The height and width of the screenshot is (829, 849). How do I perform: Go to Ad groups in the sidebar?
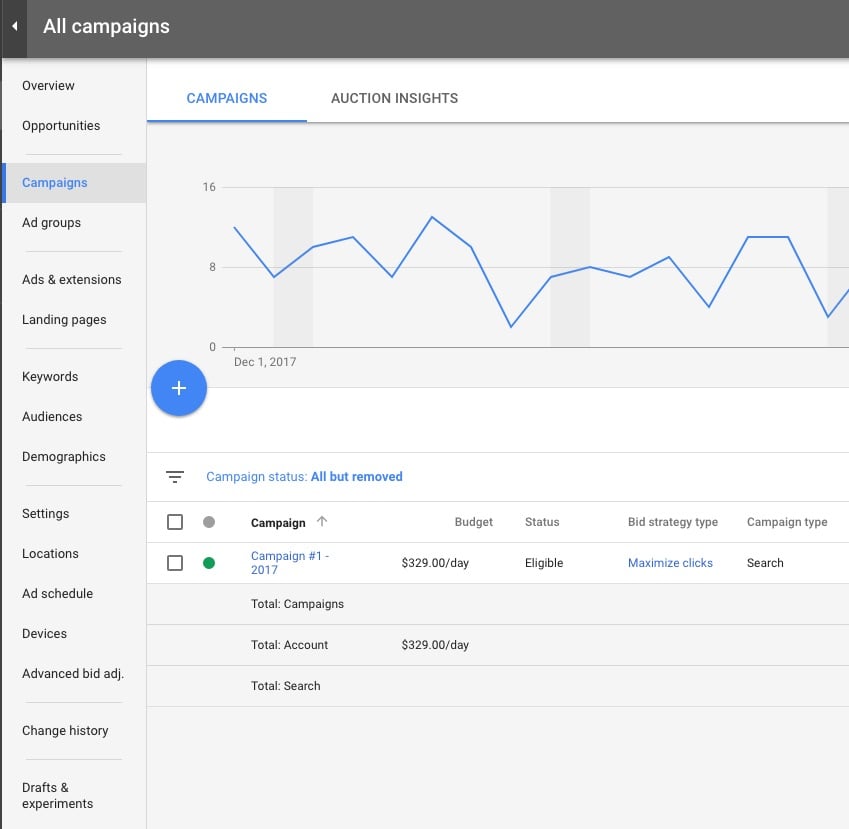pyautogui.click(x=51, y=223)
